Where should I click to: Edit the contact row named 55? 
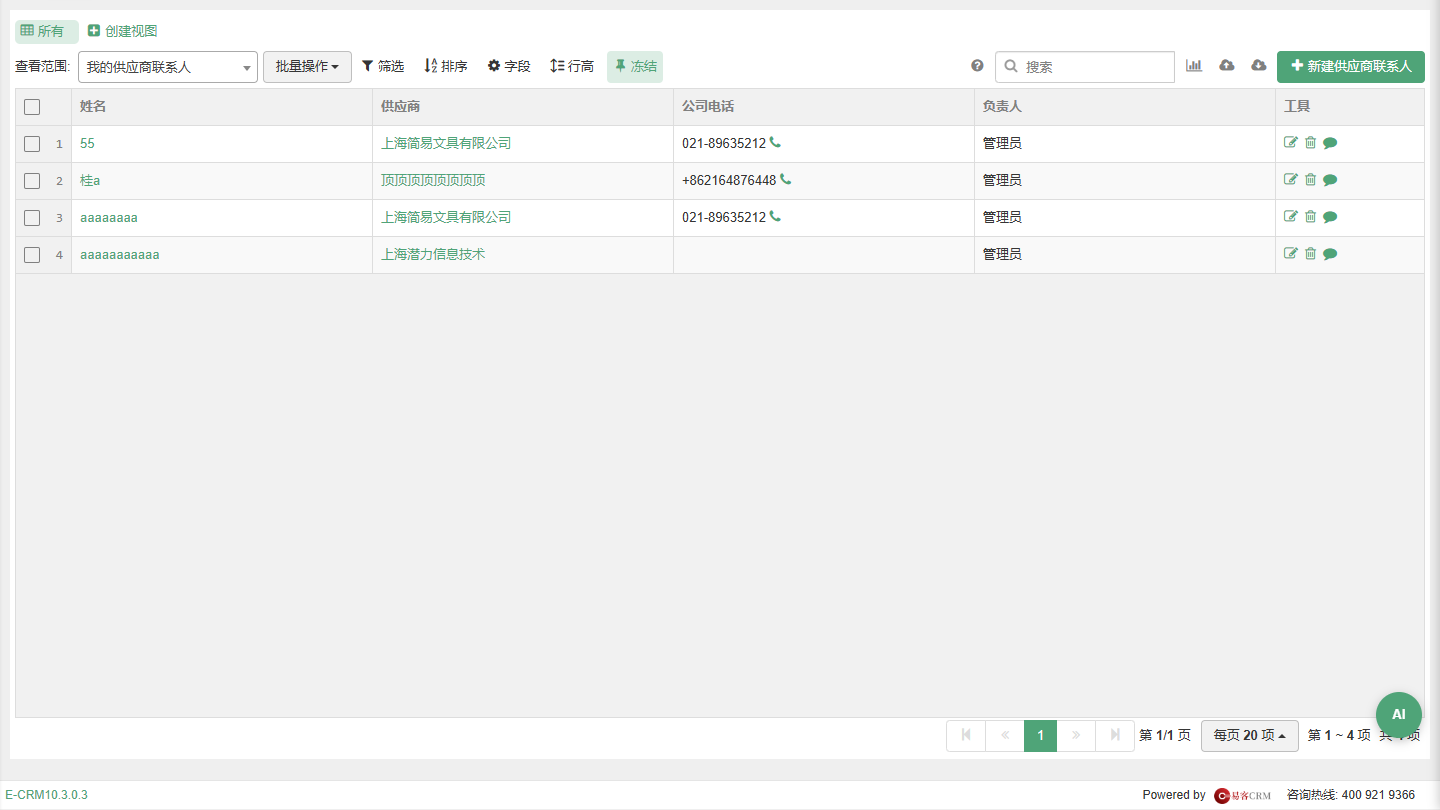click(x=1291, y=143)
